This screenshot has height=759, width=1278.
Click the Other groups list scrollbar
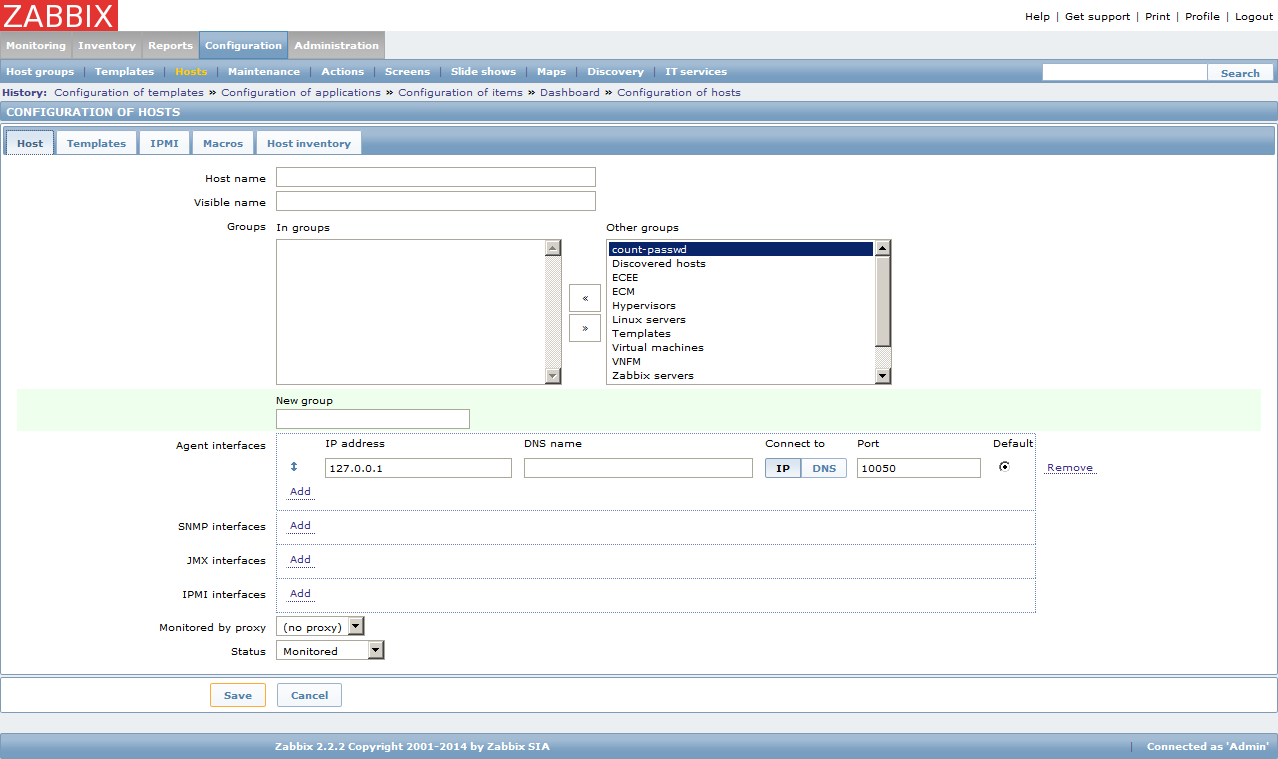pyautogui.click(x=883, y=312)
